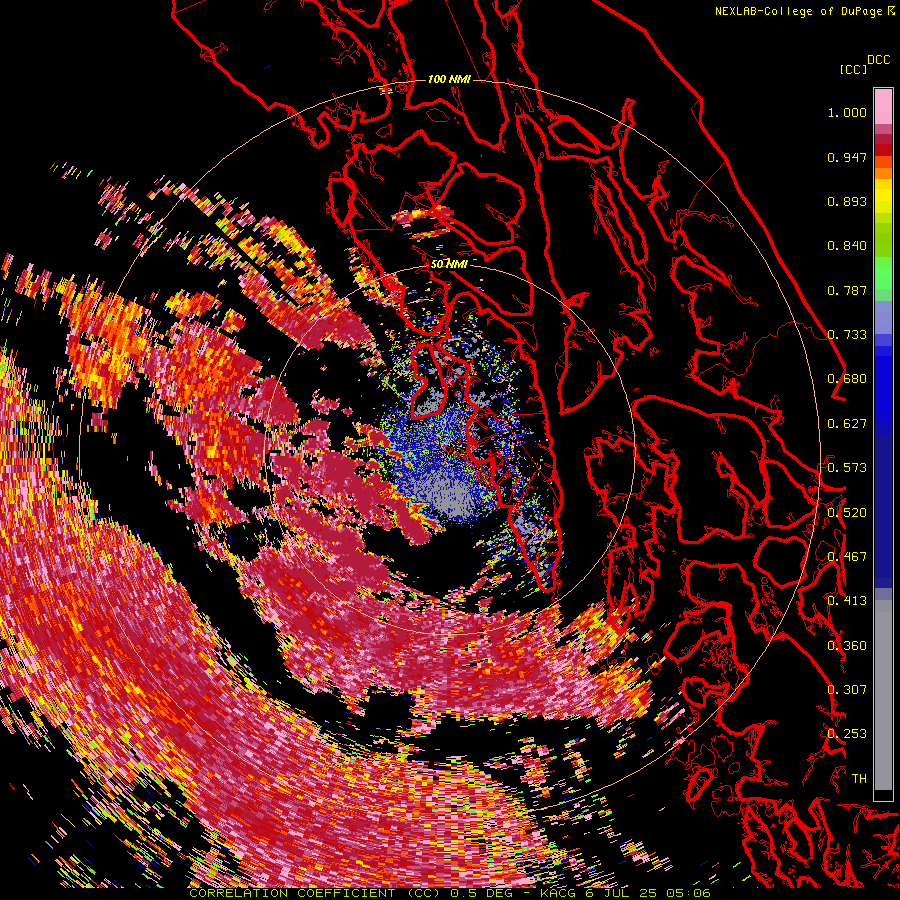Screen dimensions: 900x900
Task: Click the NEXLAB-College of DuPage label
Action: [801, 11]
